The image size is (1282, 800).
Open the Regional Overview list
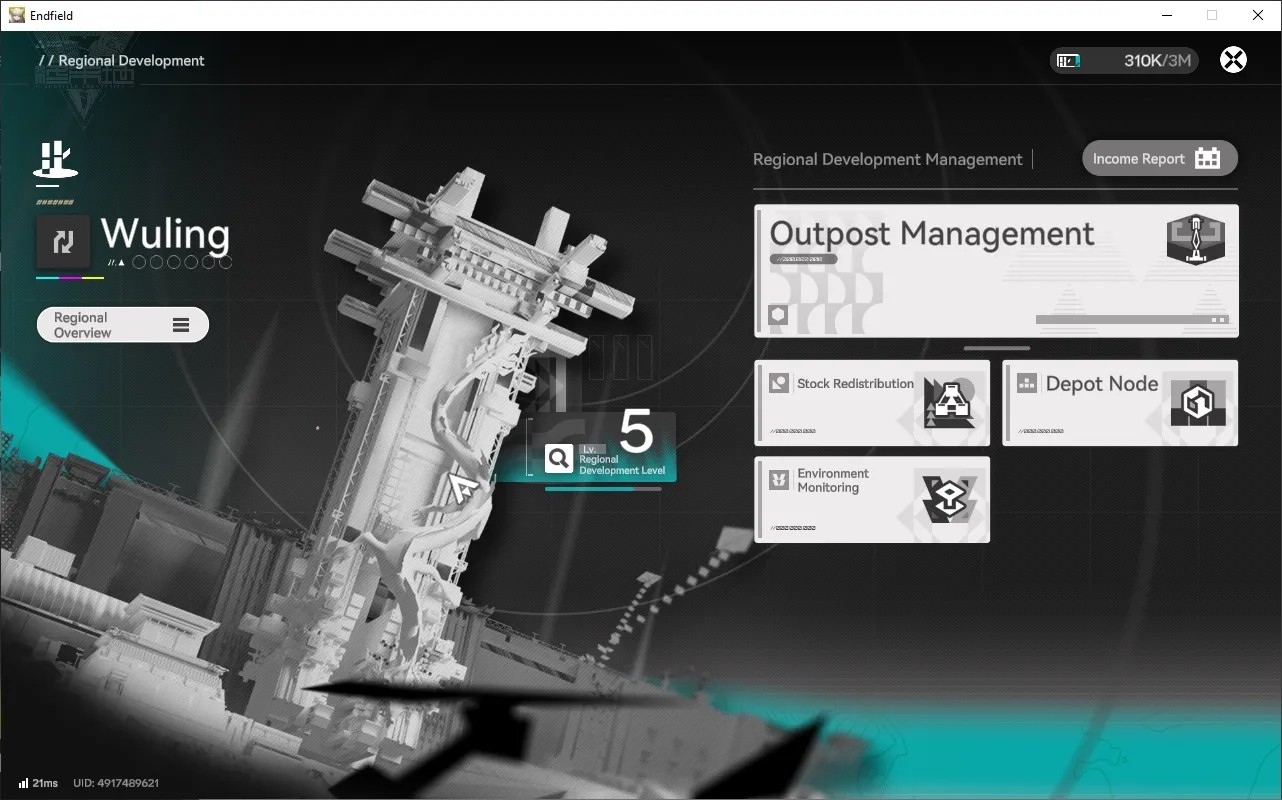[123, 325]
